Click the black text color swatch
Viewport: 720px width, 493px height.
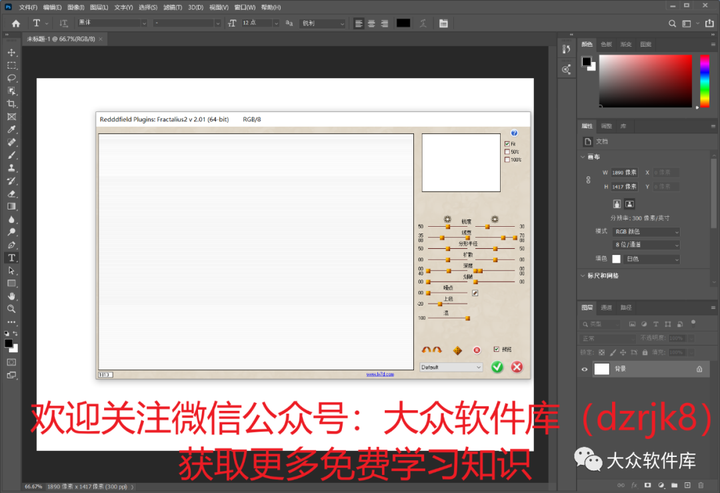[x=403, y=23]
